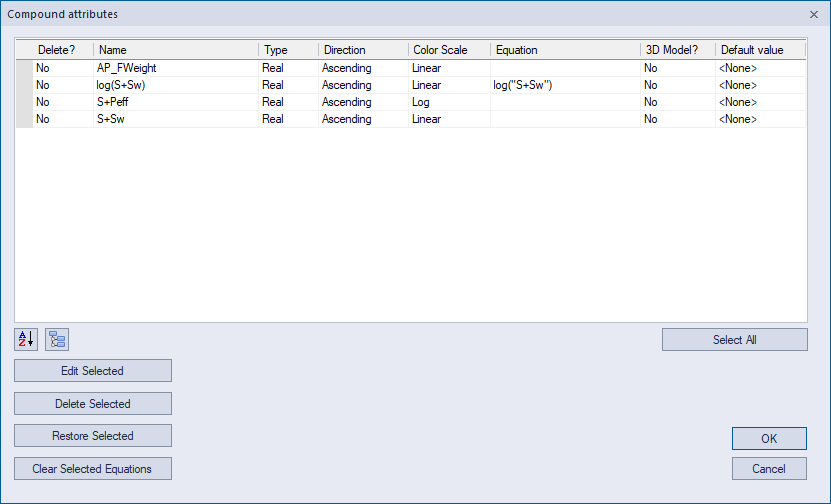Click Real type in S+Sw row
The height and width of the screenshot is (504, 831).
[x=288, y=119]
